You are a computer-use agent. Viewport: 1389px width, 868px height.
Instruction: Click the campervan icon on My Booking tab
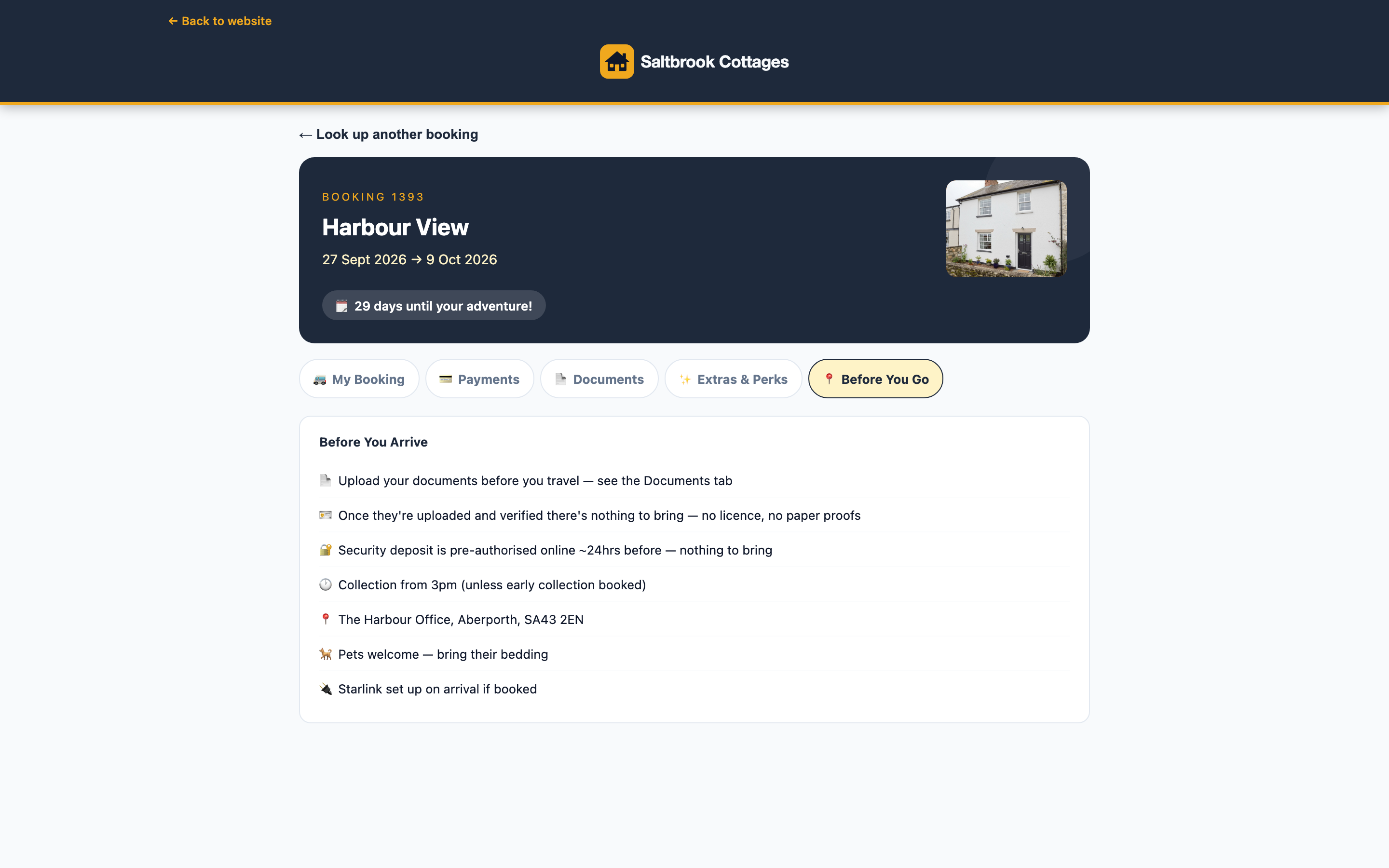pyautogui.click(x=320, y=380)
